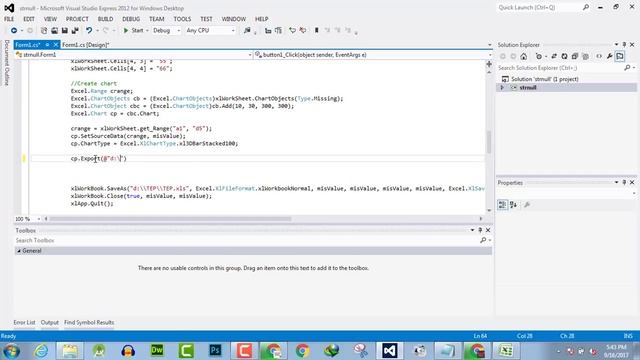
Task: Save the current file with Save icon
Action: pos(64,31)
